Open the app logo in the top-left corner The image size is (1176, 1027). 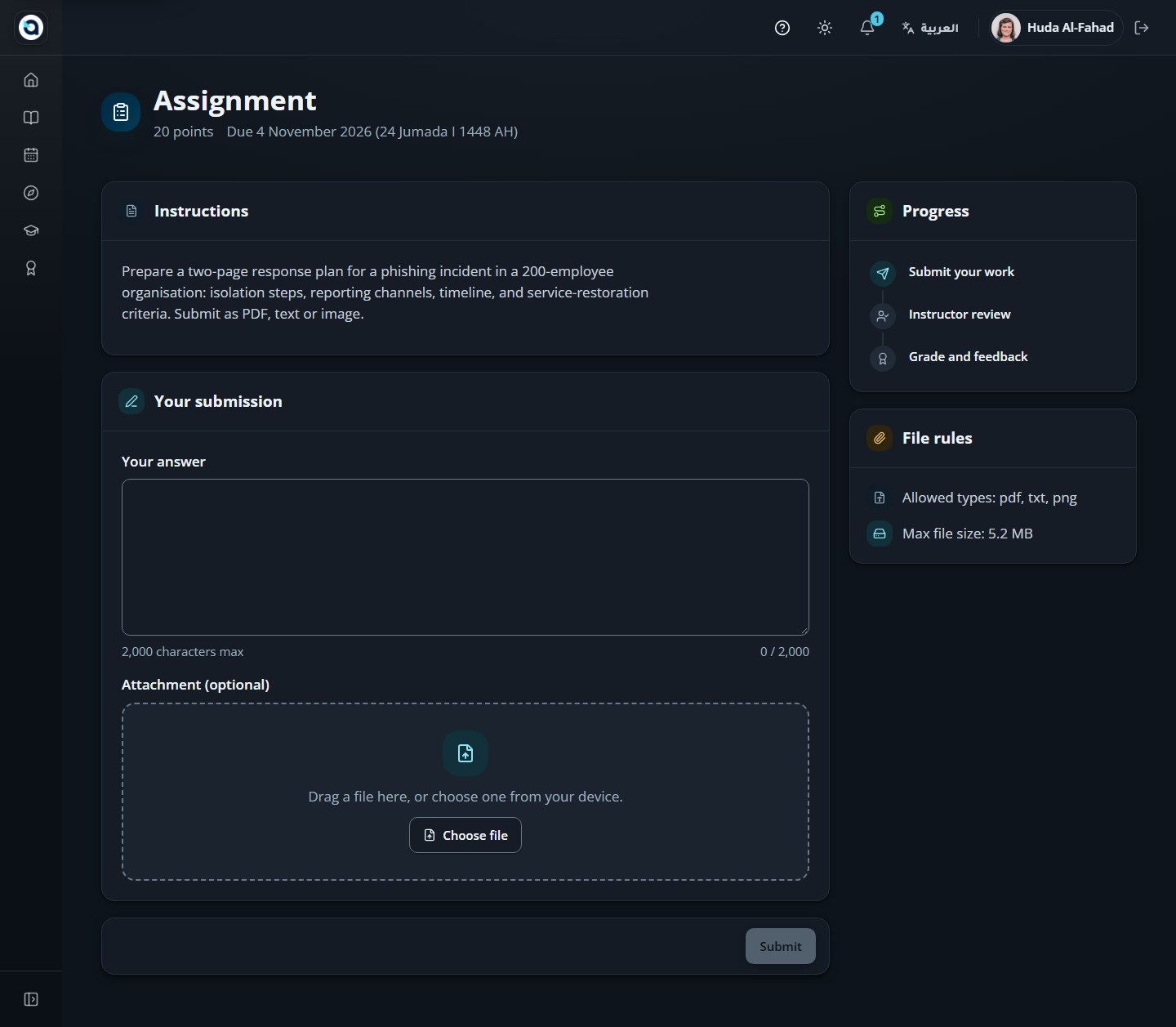[31, 28]
